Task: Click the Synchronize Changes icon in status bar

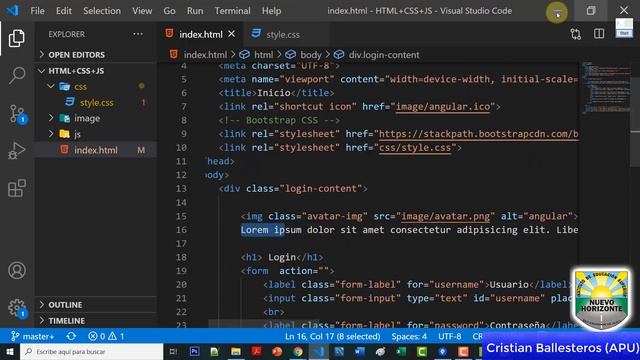Action: 71,336
